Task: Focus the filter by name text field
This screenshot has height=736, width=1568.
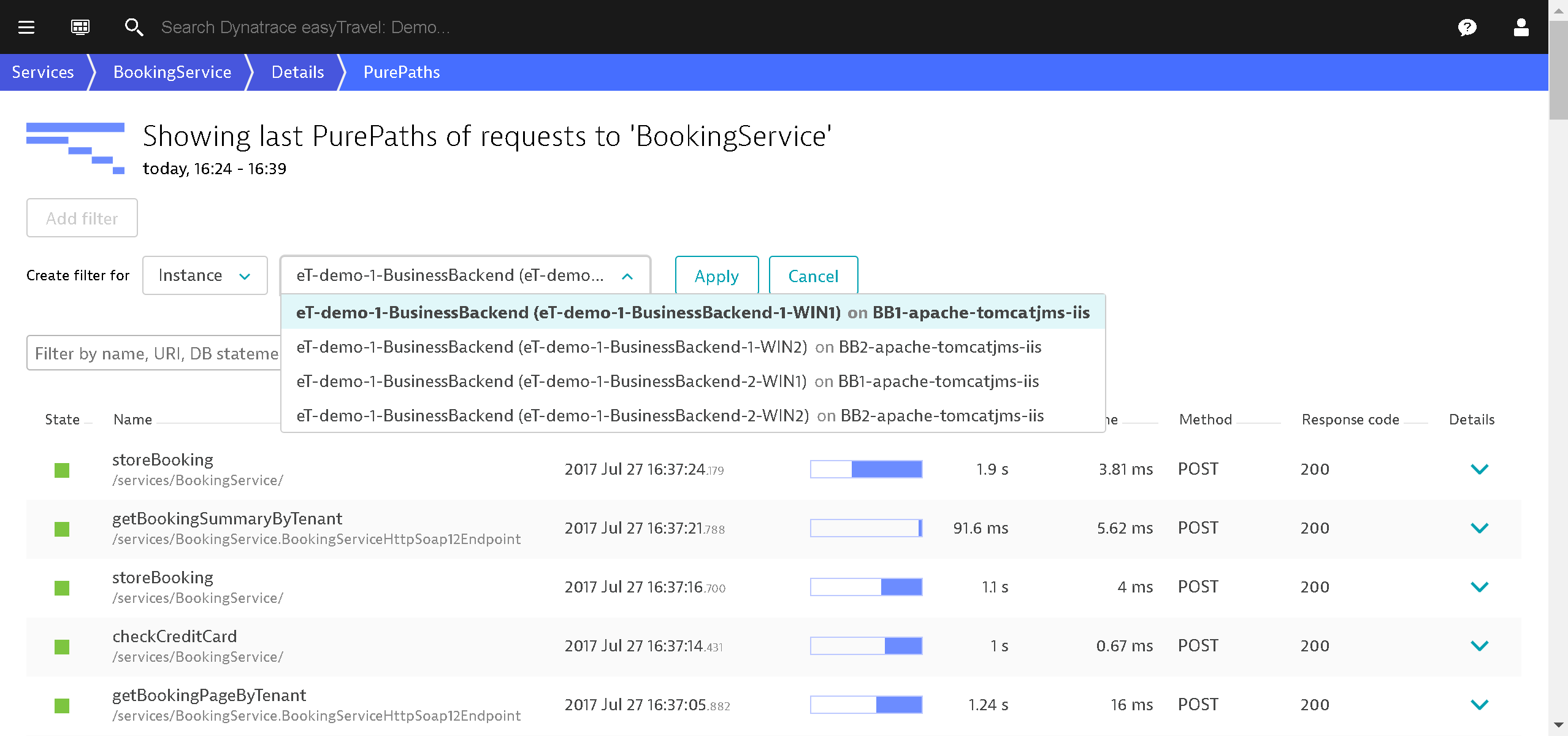Action: point(153,353)
